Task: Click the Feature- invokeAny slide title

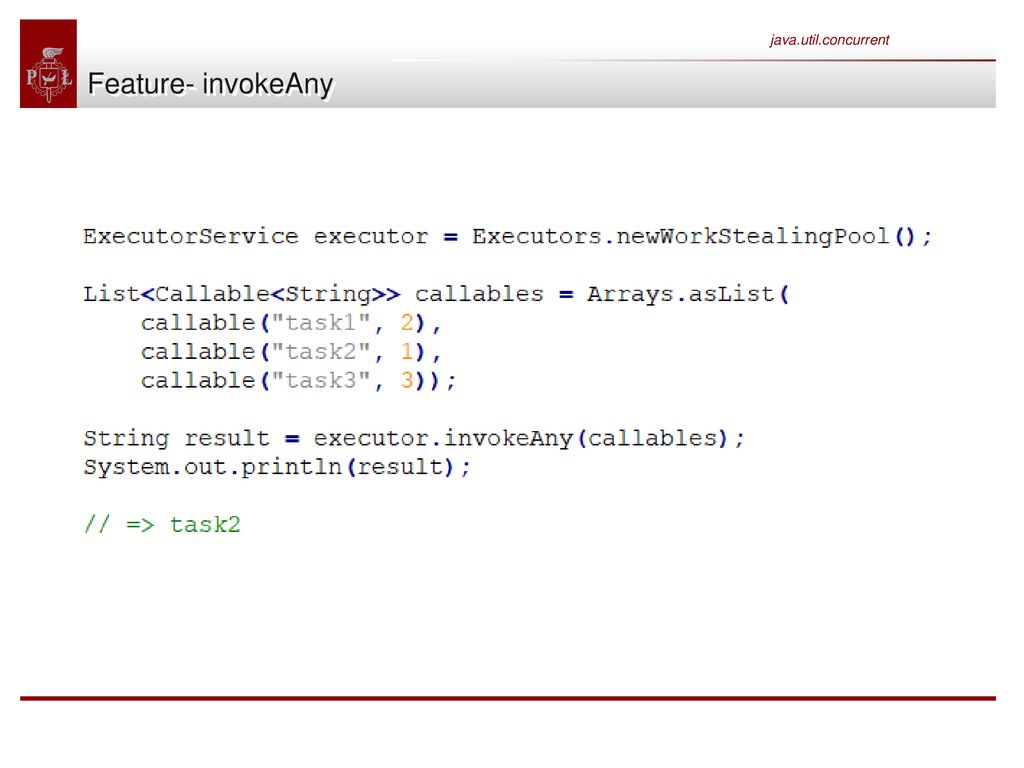Action: (x=210, y=84)
